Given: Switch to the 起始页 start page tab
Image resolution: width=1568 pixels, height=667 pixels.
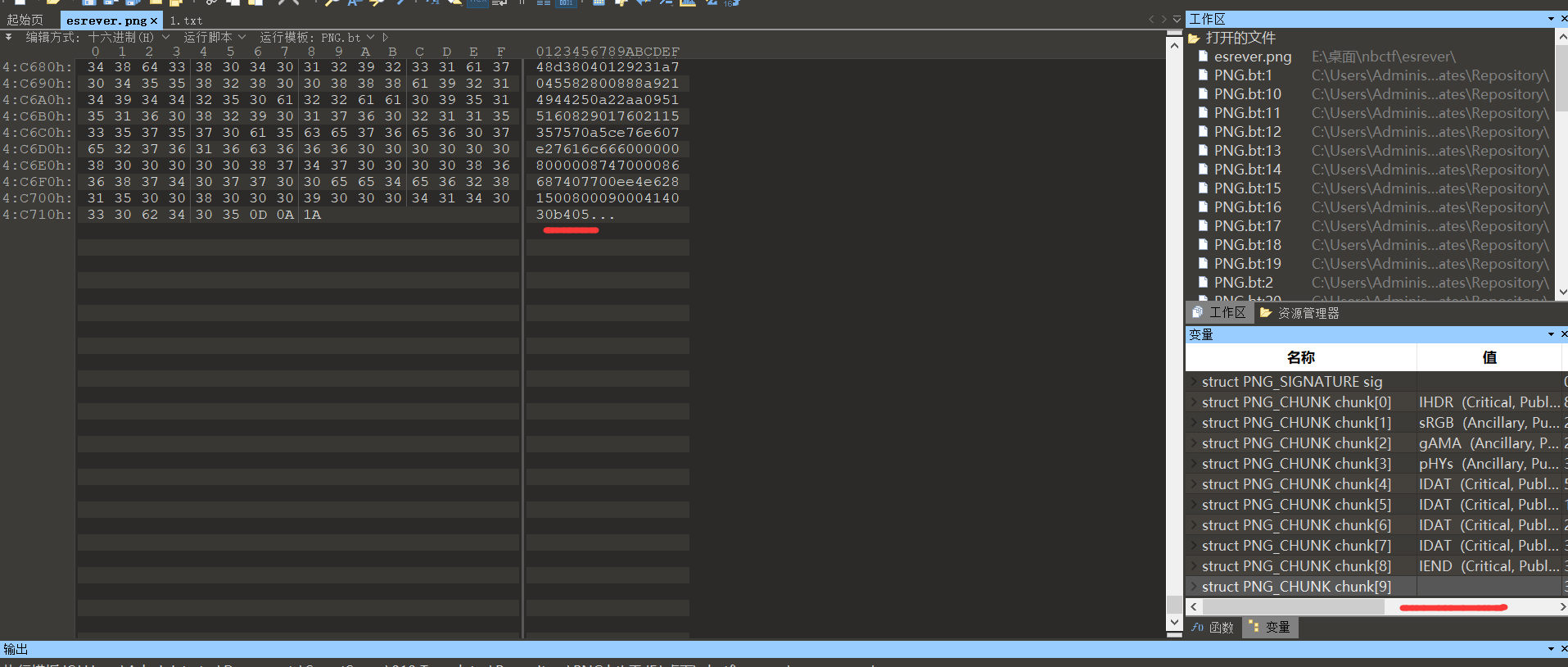Looking at the screenshot, I should click(25, 20).
